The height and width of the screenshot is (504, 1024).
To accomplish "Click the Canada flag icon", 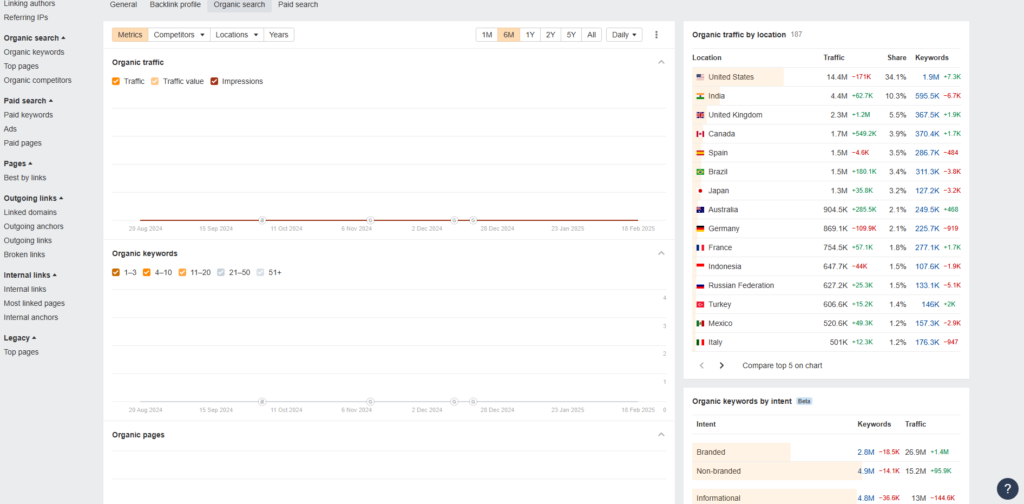I will (700, 134).
